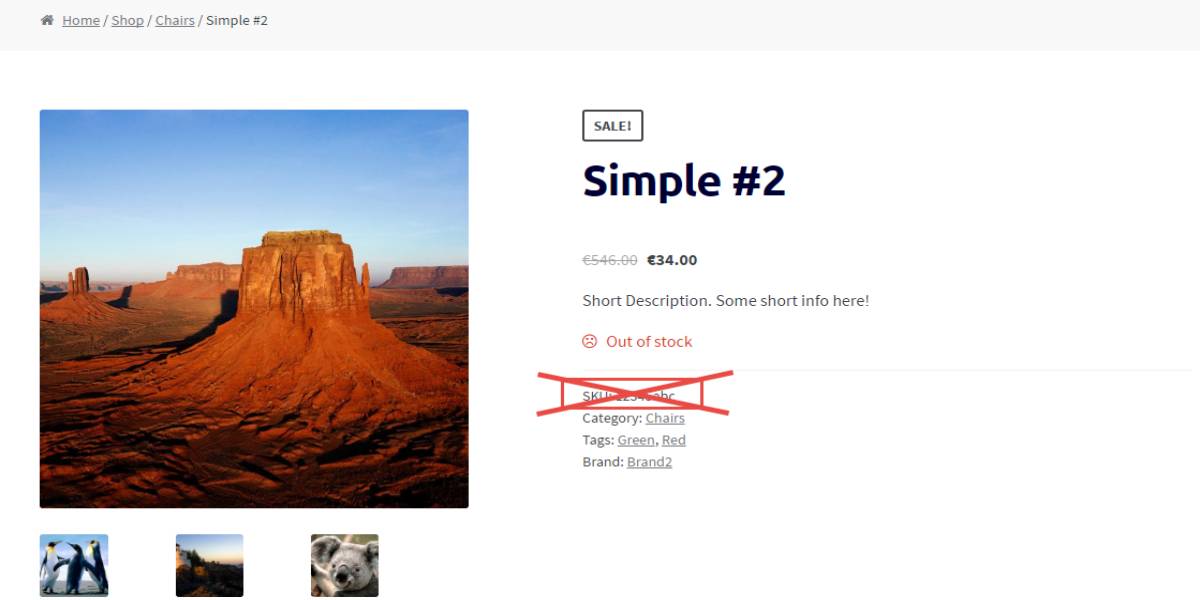The width and height of the screenshot is (1200, 600).
Task: Open the Chairs category link
Action: [x=665, y=418]
